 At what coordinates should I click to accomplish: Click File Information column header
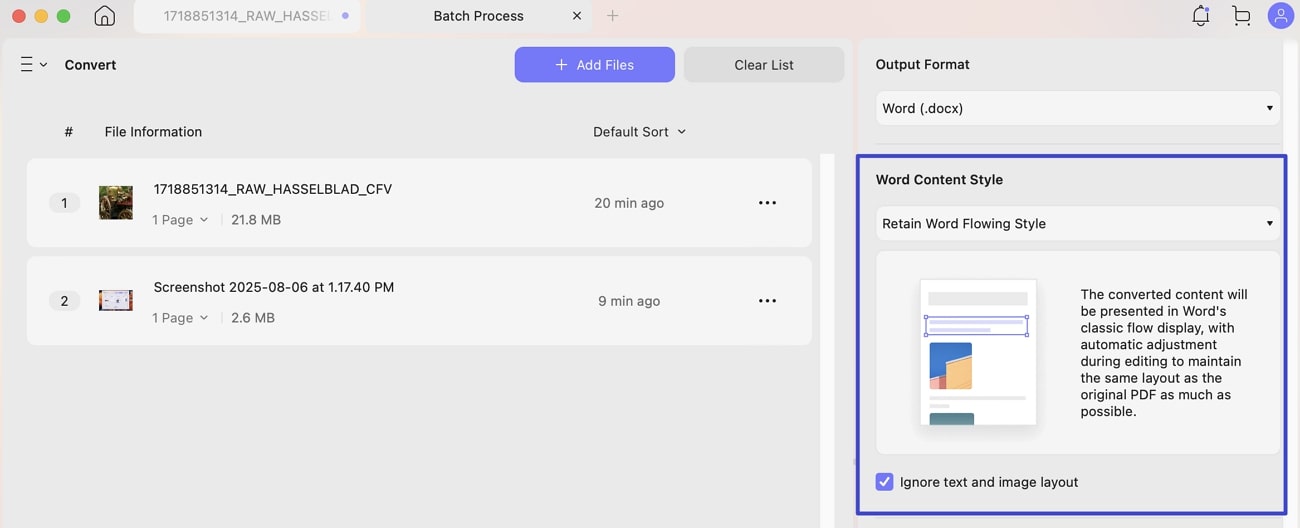click(153, 132)
